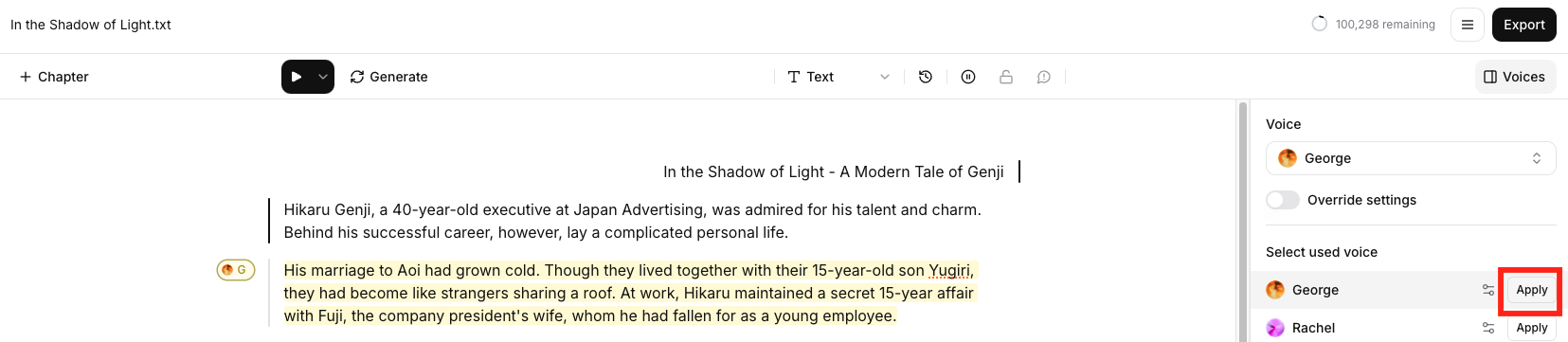Open George voice settings sliders icon
1568x342 pixels.
point(1488,290)
